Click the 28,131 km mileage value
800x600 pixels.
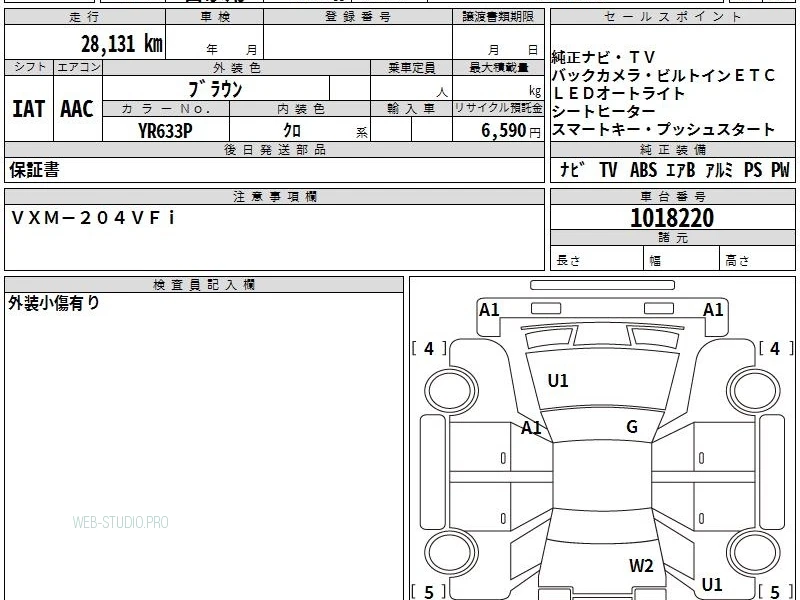(122, 44)
